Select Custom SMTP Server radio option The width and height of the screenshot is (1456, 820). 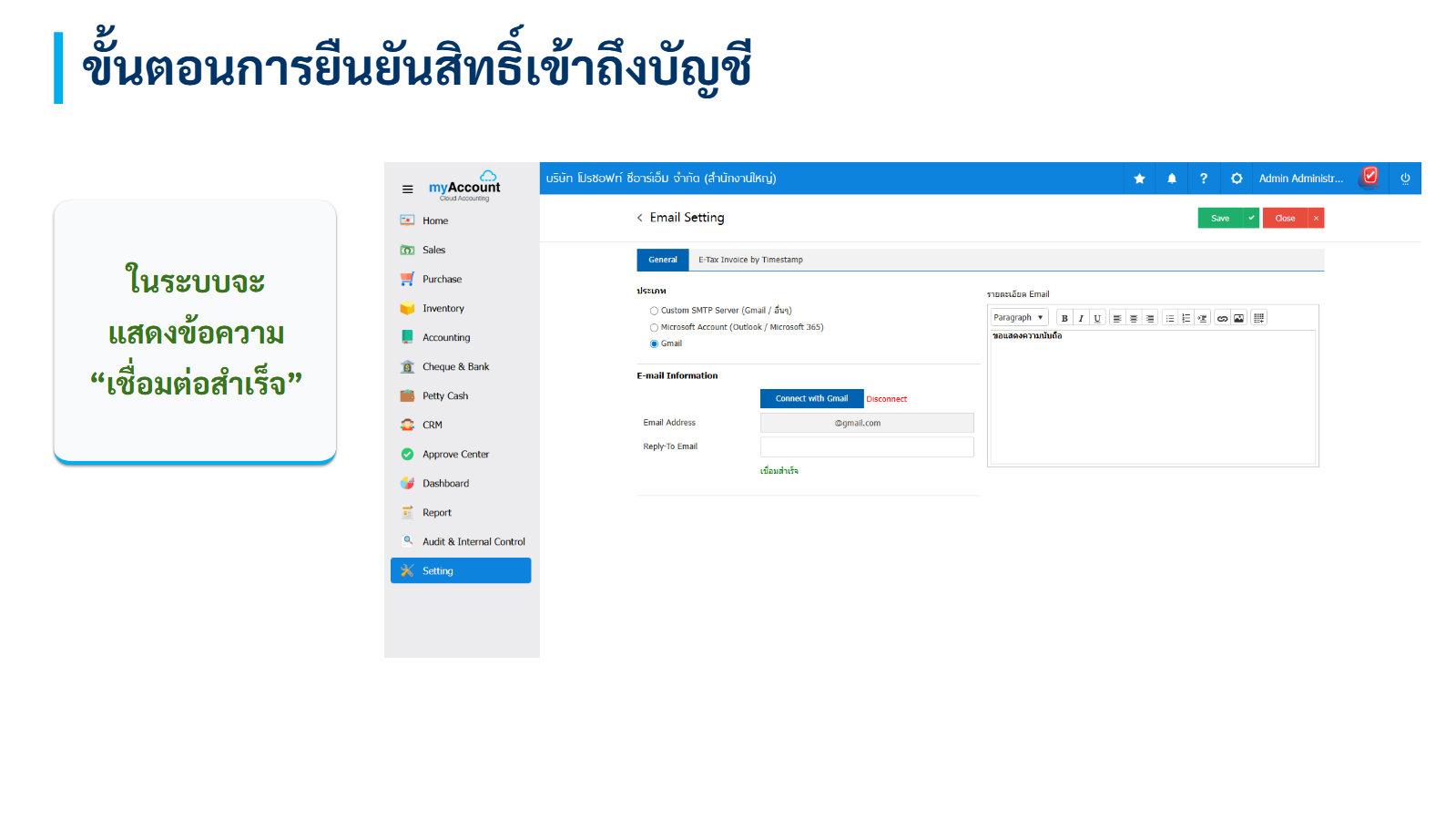[654, 311]
